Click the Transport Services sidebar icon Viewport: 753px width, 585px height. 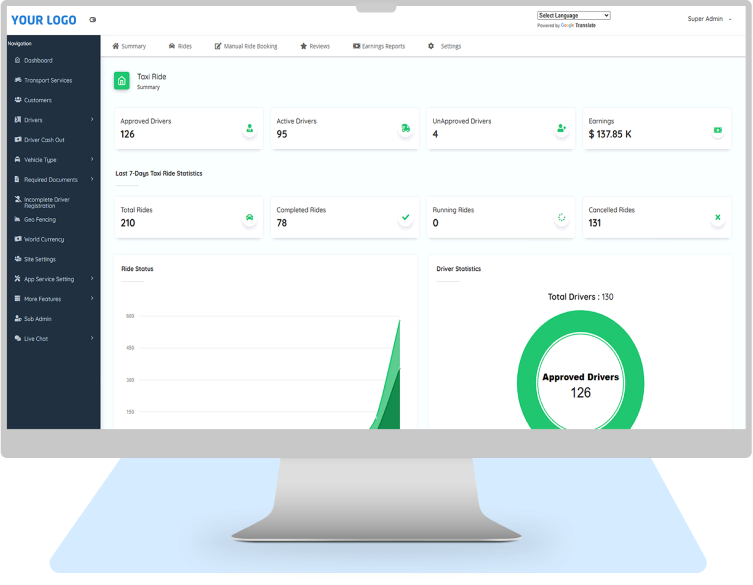(x=18, y=80)
